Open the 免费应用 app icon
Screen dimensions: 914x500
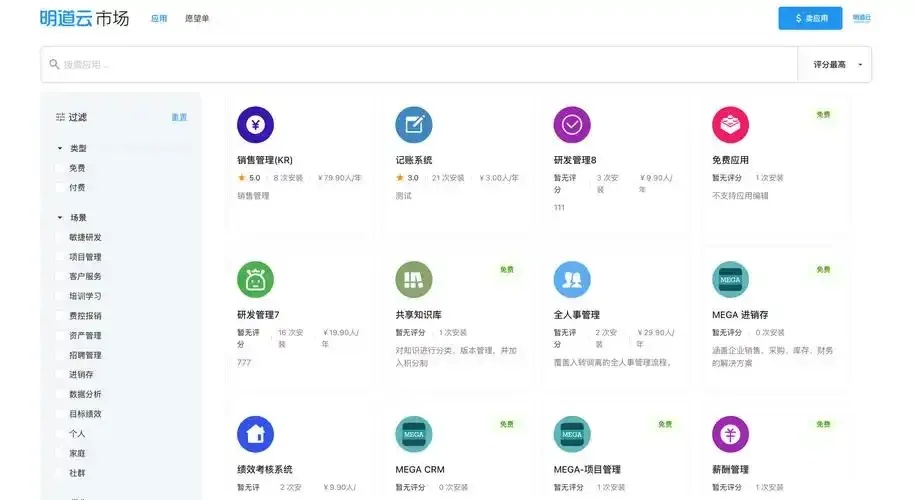click(730, 125)
